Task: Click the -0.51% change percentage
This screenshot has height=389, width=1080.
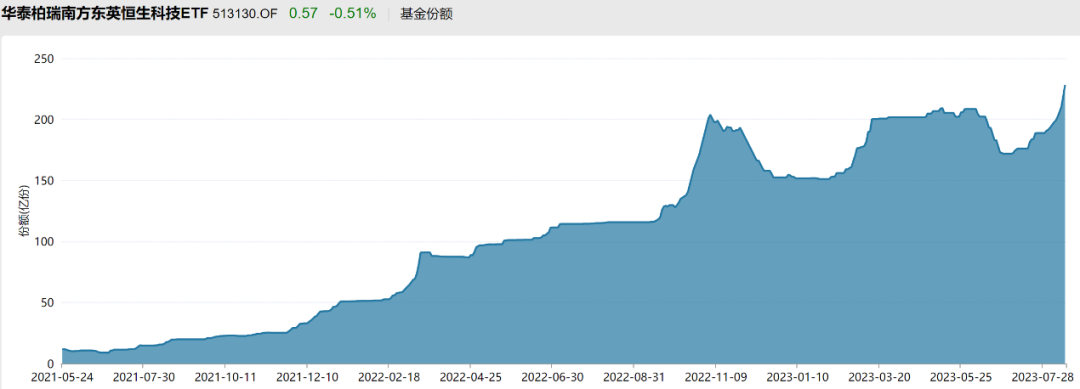Action: (x=353, y=14)
